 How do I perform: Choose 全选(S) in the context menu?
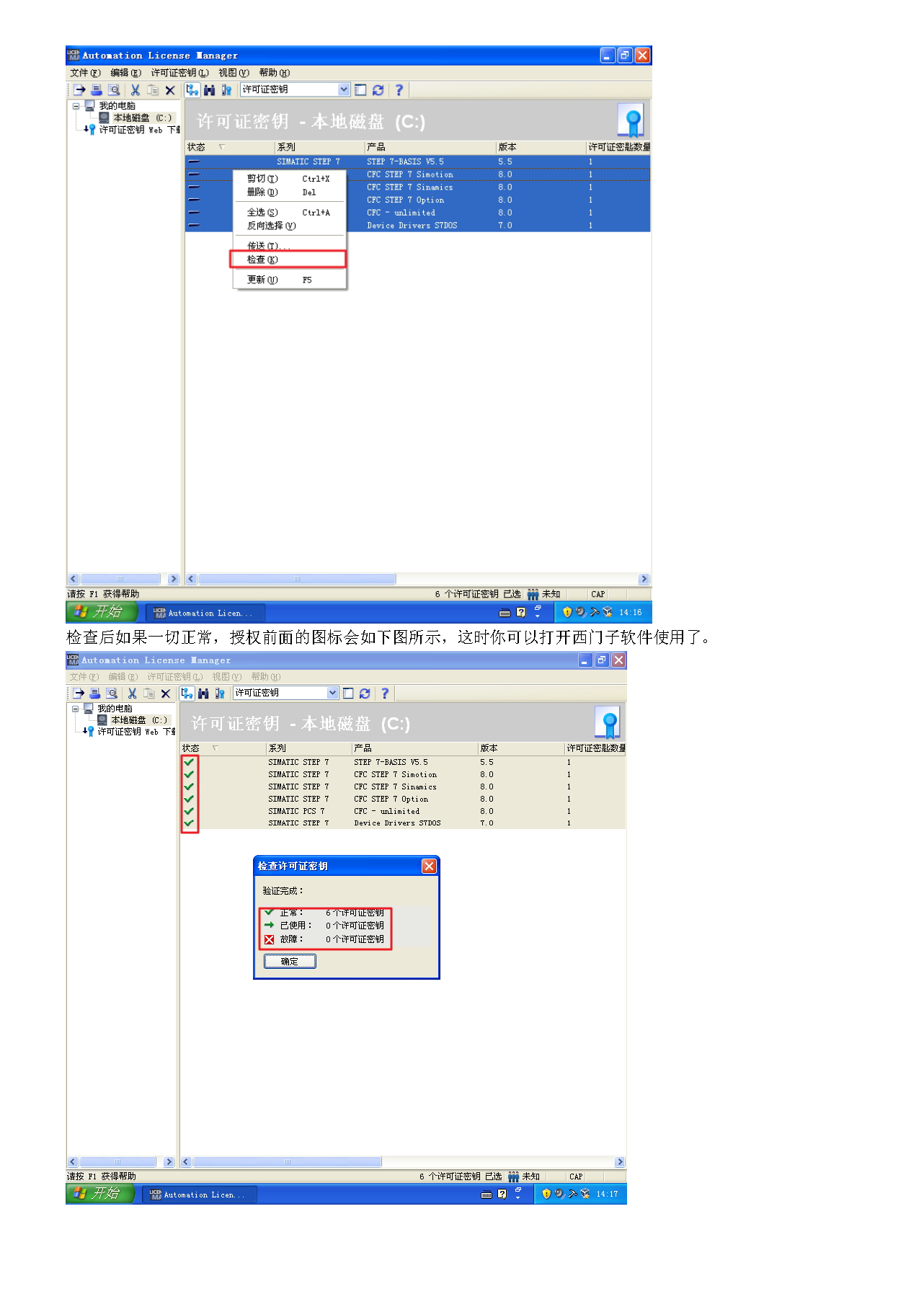coord(288,213)
